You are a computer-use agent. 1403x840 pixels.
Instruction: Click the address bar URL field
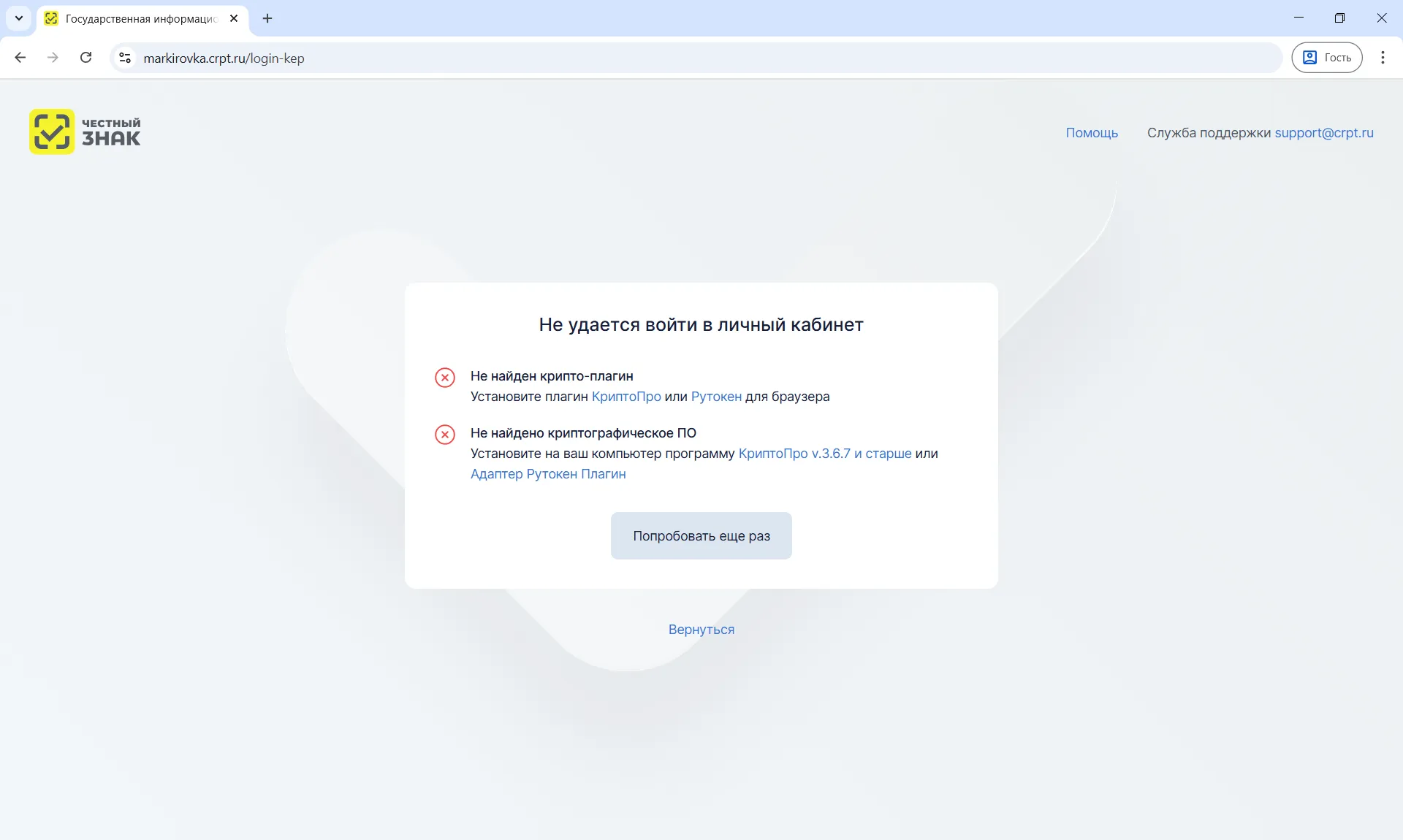pos(658,58)
